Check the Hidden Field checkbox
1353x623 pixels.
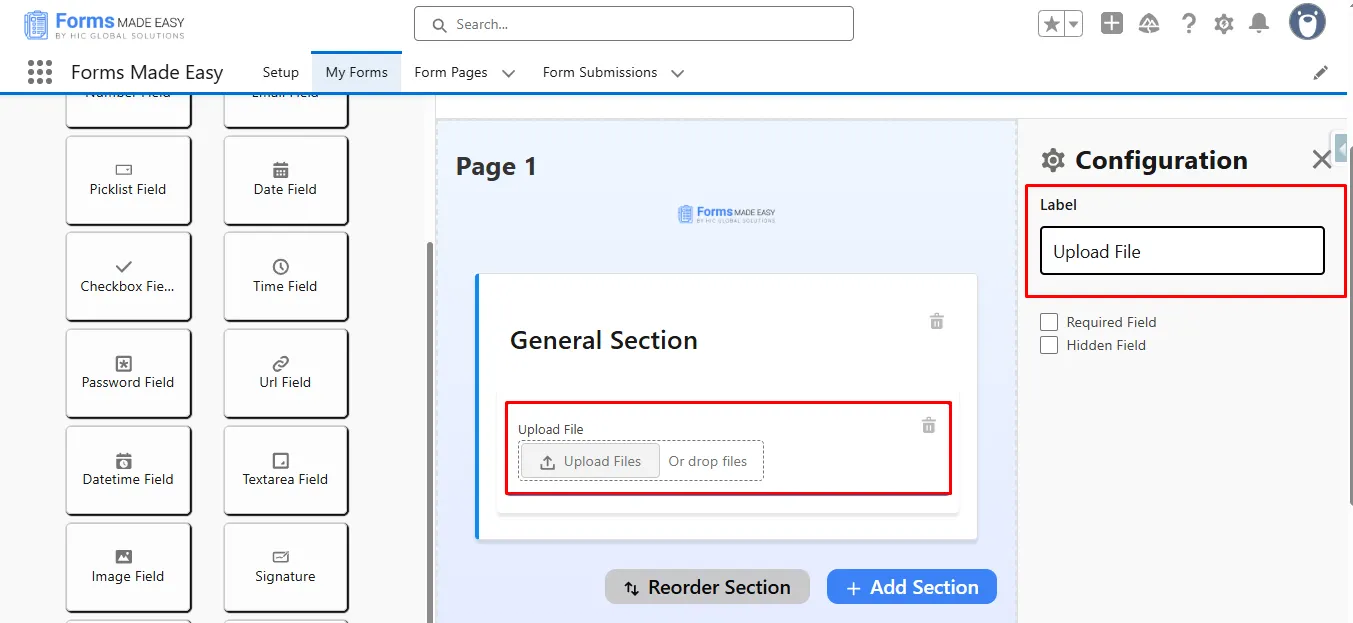coord(1049,345)
